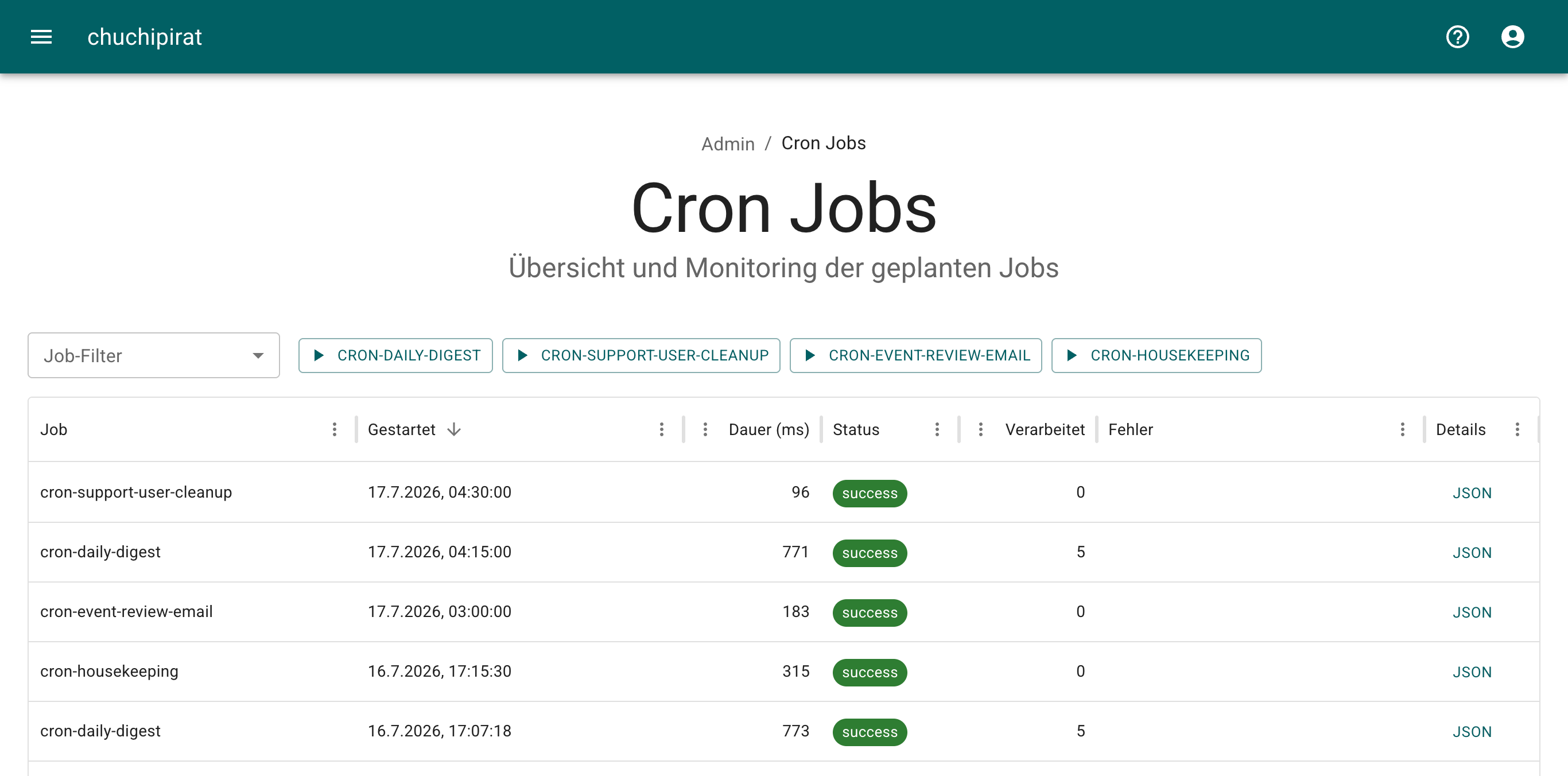The width and height of the screenshot is (1568, 776).
Task: Click duration value 183
Action: [795, 611]
